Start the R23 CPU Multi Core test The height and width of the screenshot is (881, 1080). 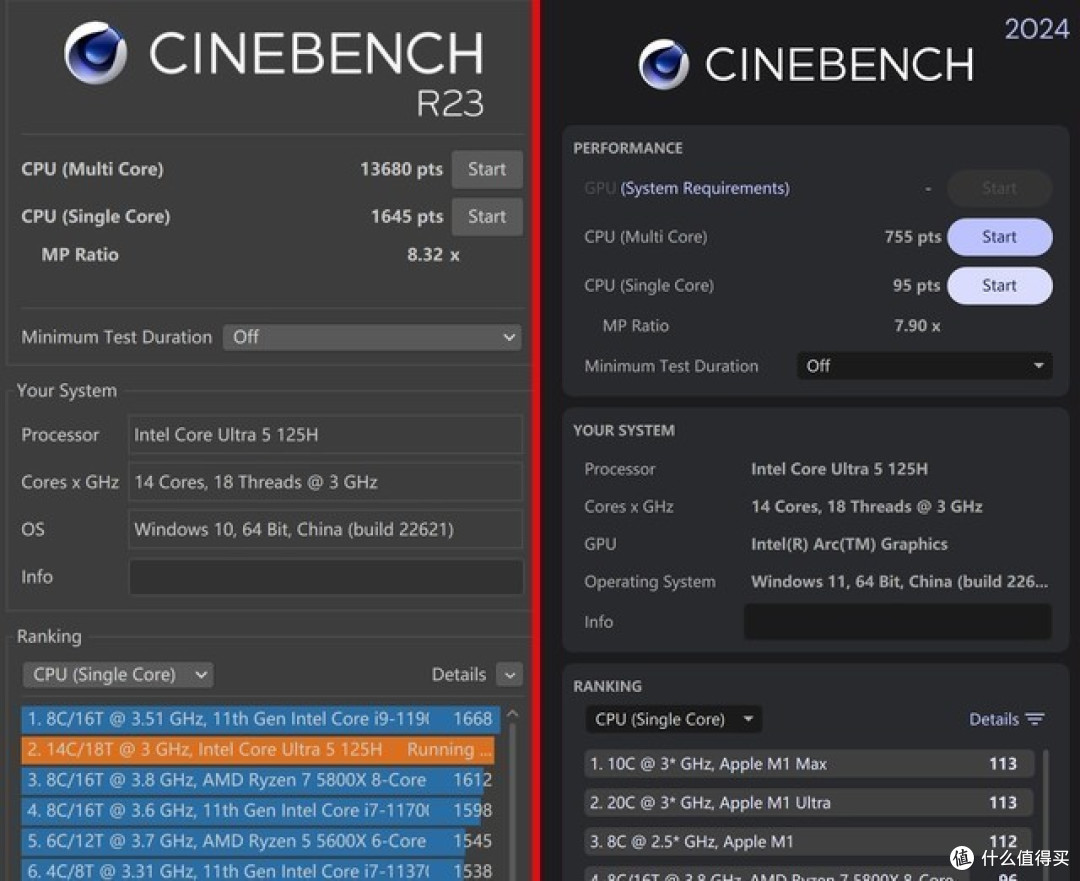pyautogui.click(x=487, y=169)
